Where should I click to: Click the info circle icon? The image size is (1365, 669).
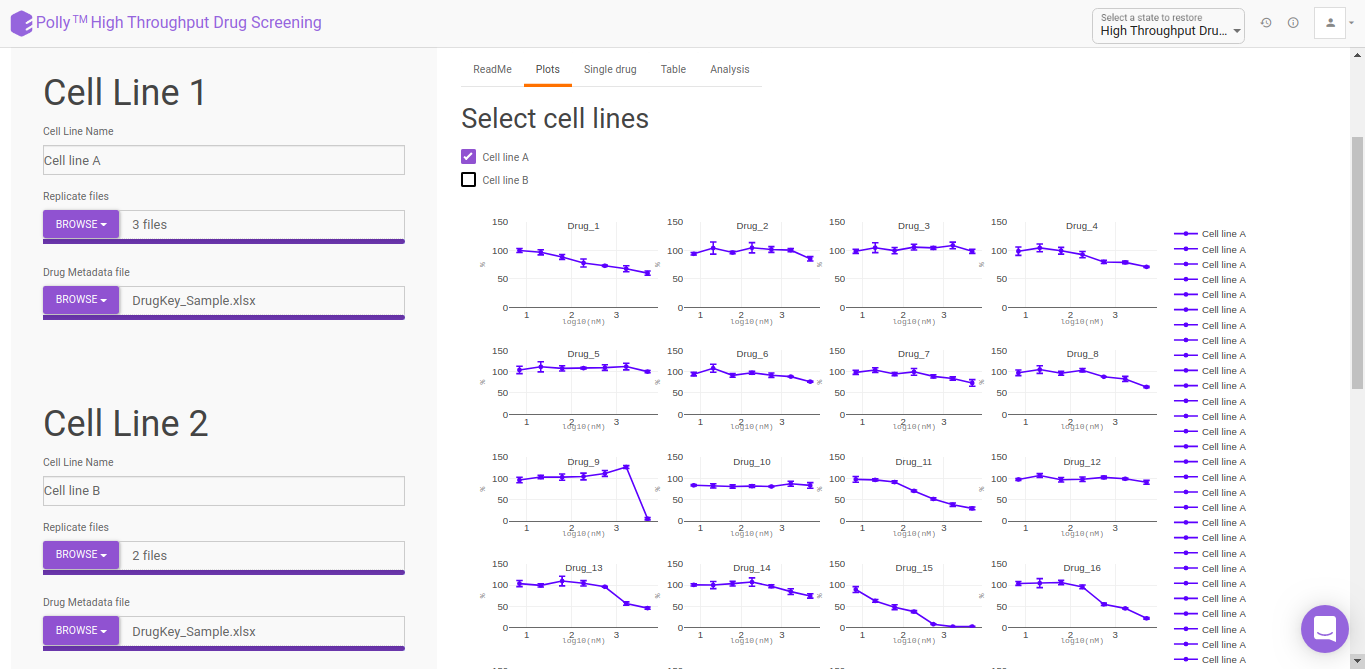(x=1293, y=23)
